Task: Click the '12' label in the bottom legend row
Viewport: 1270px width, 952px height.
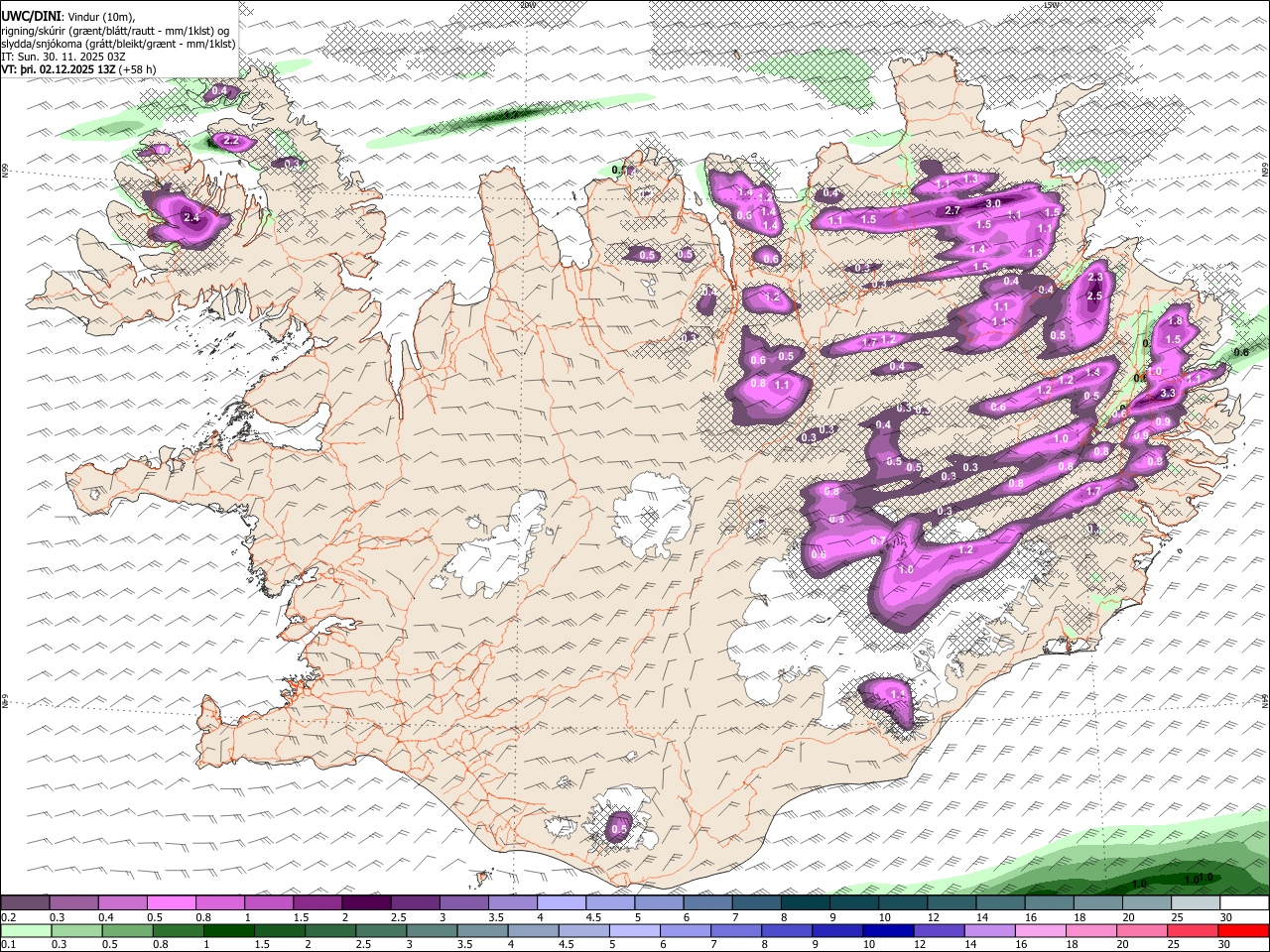Action: 918,945
